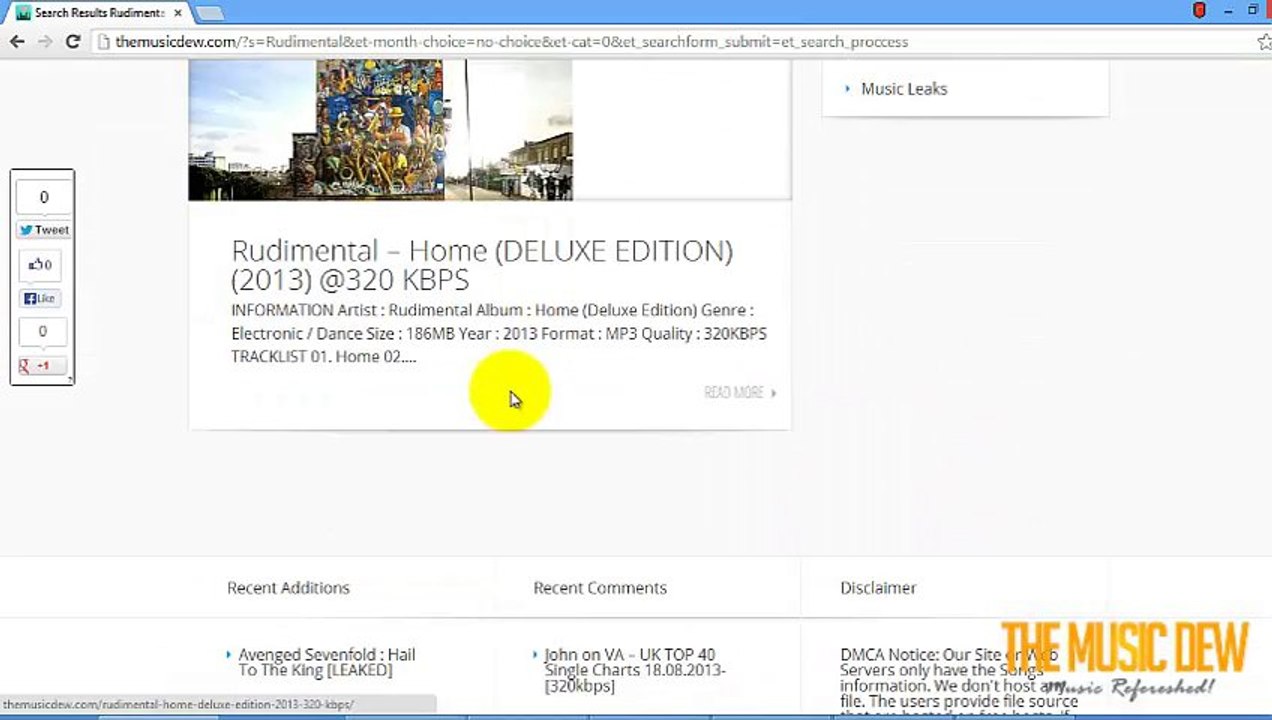Click the arrow bullet beside Avenged Sevenfold

[229, 655]
